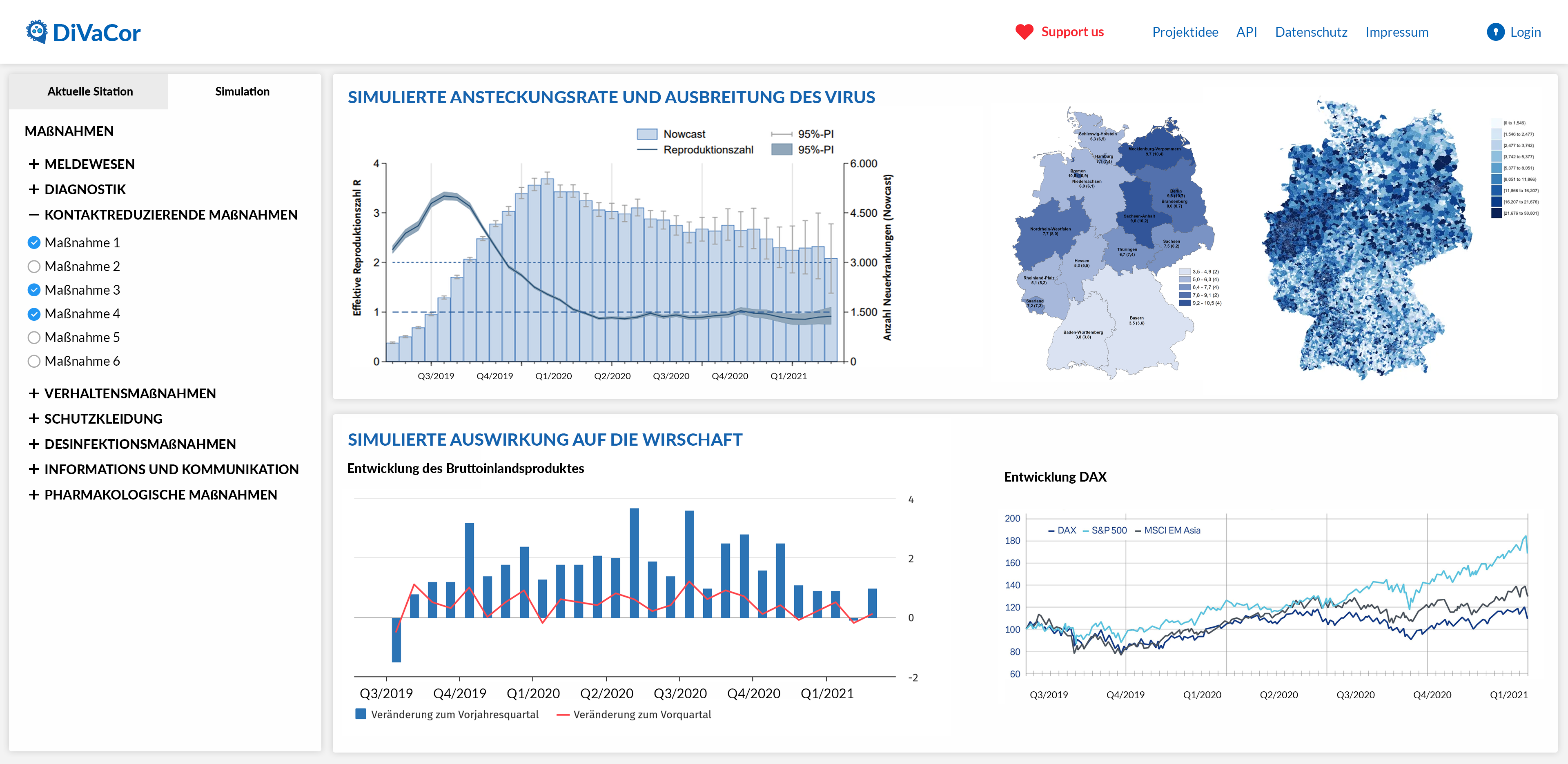Click plus icon beside SCHUTZKLEIDUNG
This screenshot has height=764, width=1568.
(33, 418)
